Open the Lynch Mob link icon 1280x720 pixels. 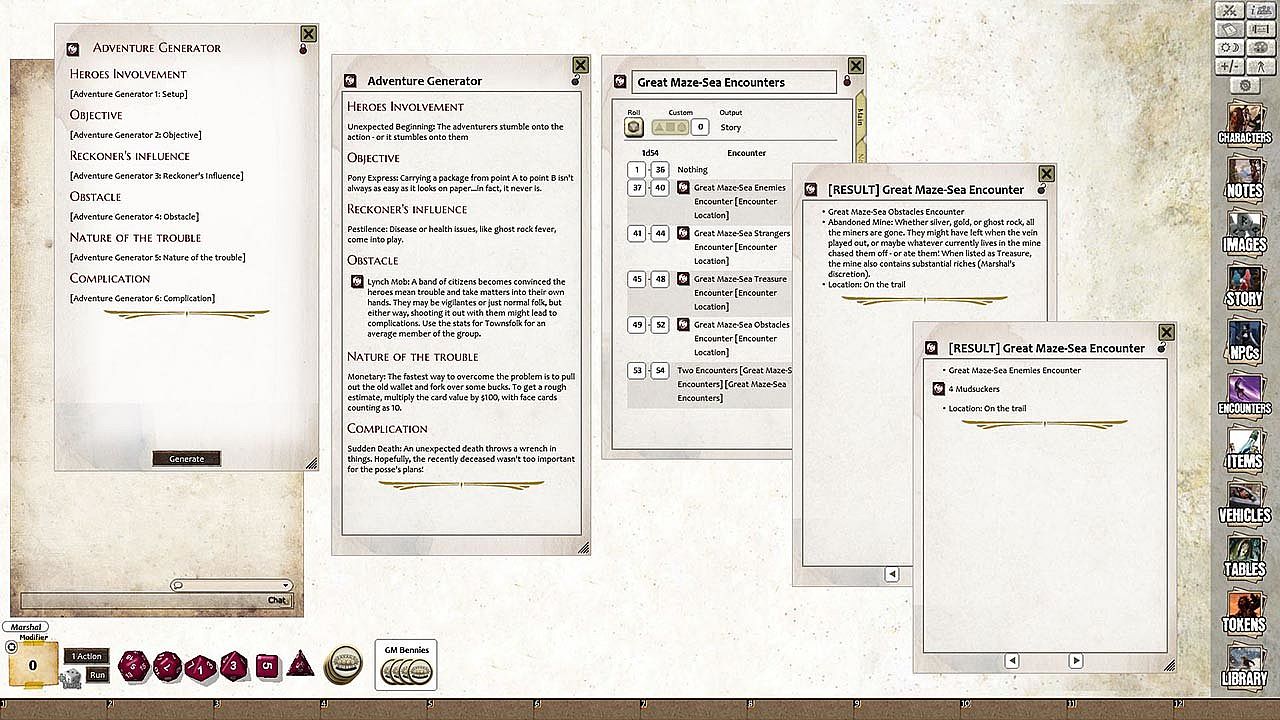coord(357,282)
